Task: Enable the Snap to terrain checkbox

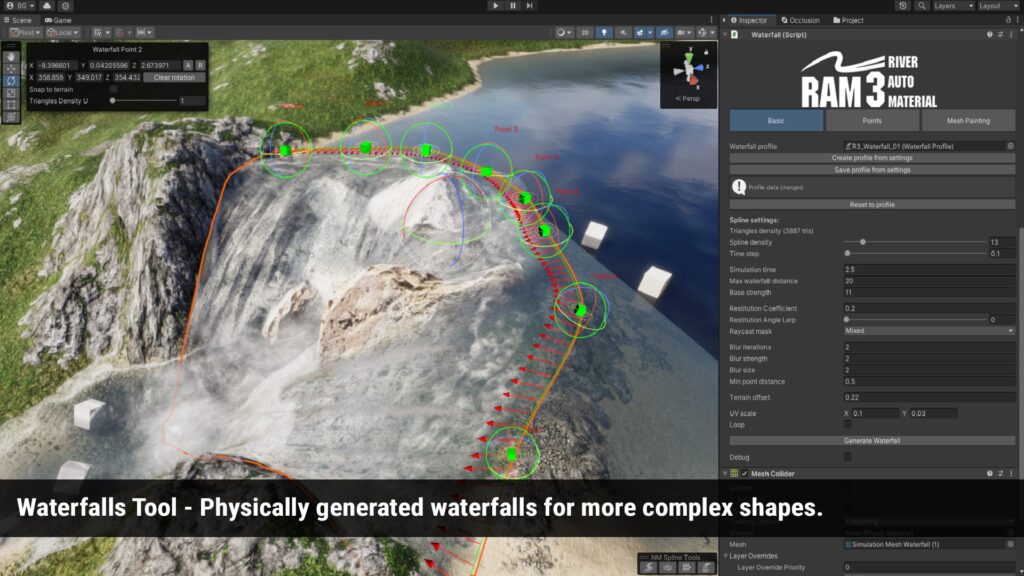Action: pos(113,89)
